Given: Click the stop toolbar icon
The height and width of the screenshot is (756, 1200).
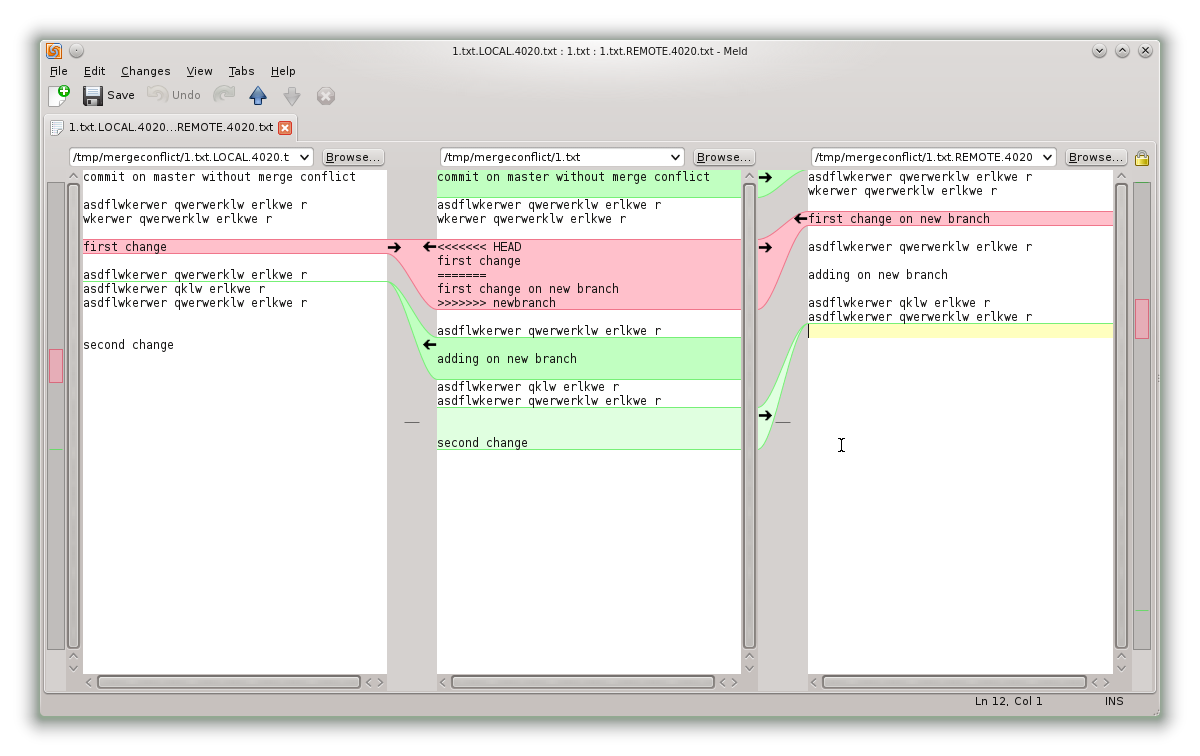Looking at the screenshot, I should 325,95.
